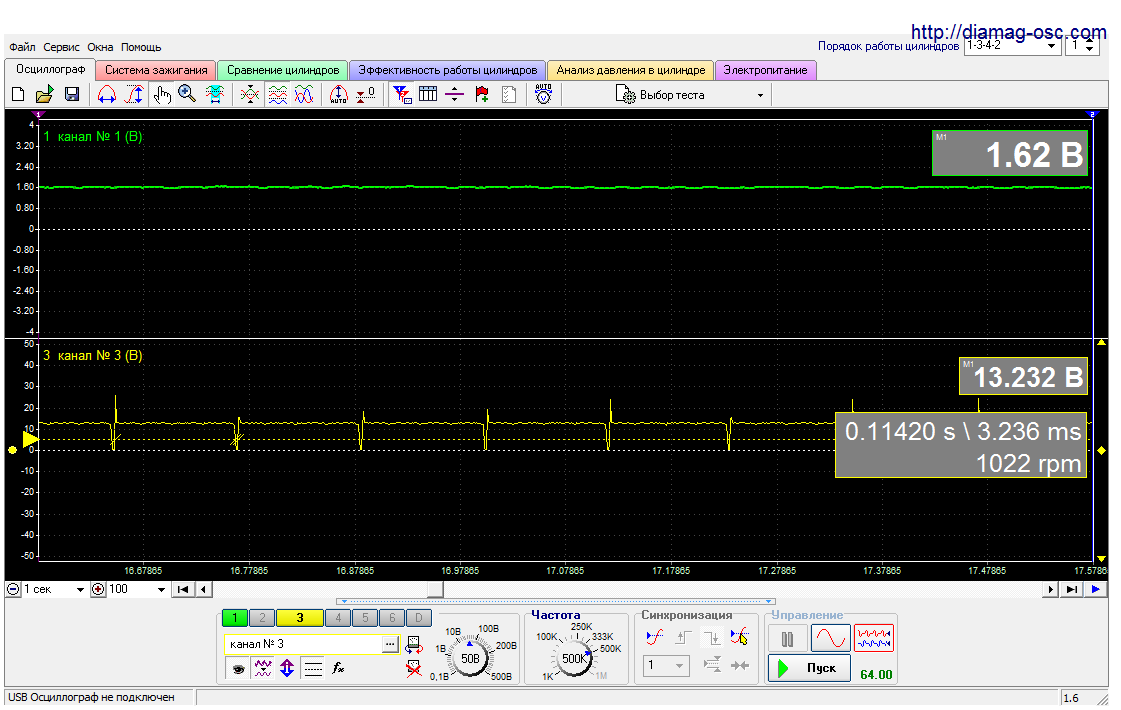
Task: Step forward one frame with the right arrow
Action: coord(1050,590)
